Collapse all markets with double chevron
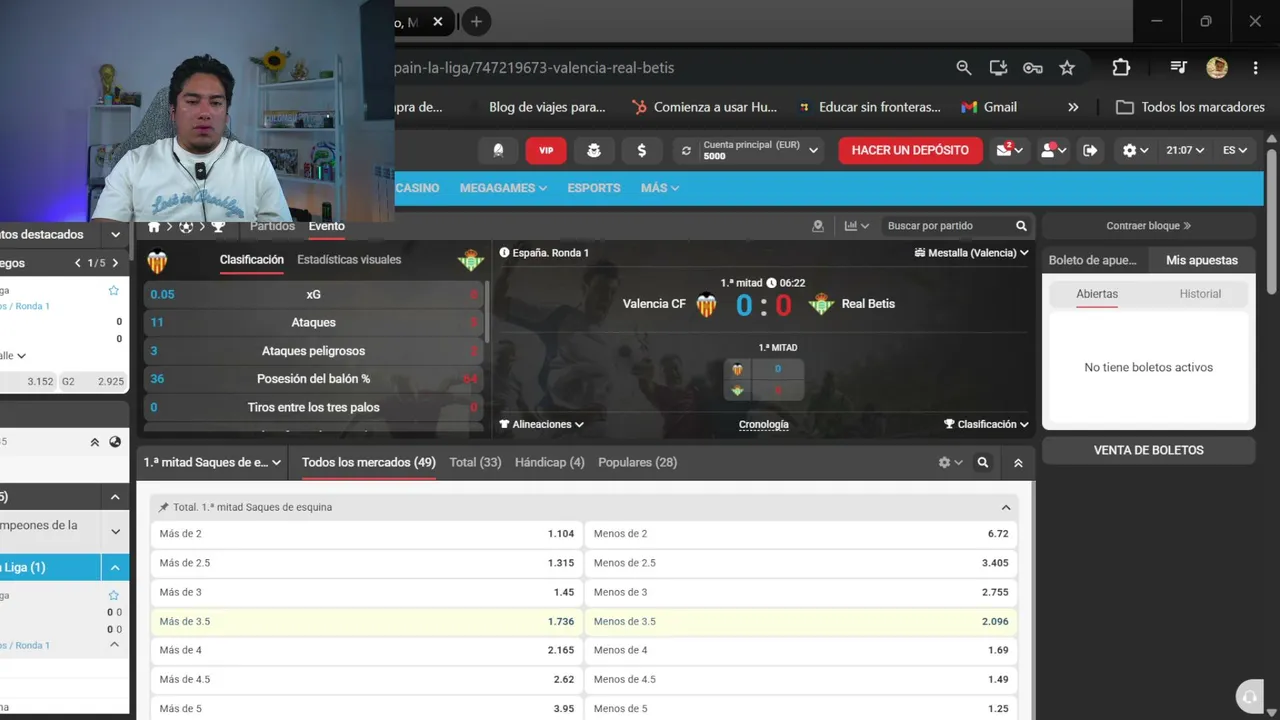Image resolution: width=1280 pixels, height=720 pixels. pyautogui.click(x=1018, y=463)
